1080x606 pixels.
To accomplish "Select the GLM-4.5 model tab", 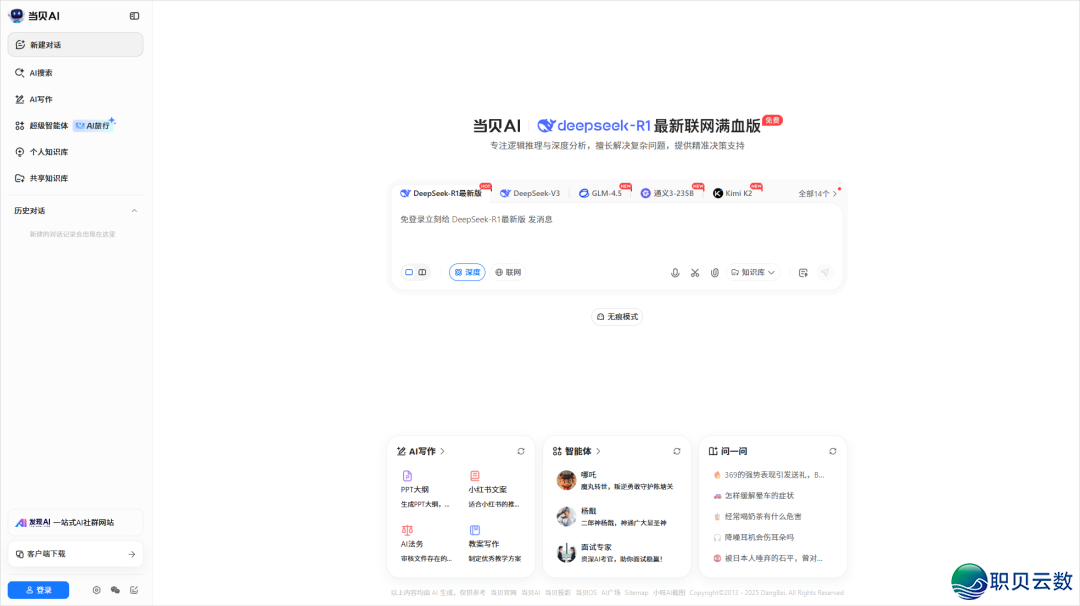I will click(601, 194).
